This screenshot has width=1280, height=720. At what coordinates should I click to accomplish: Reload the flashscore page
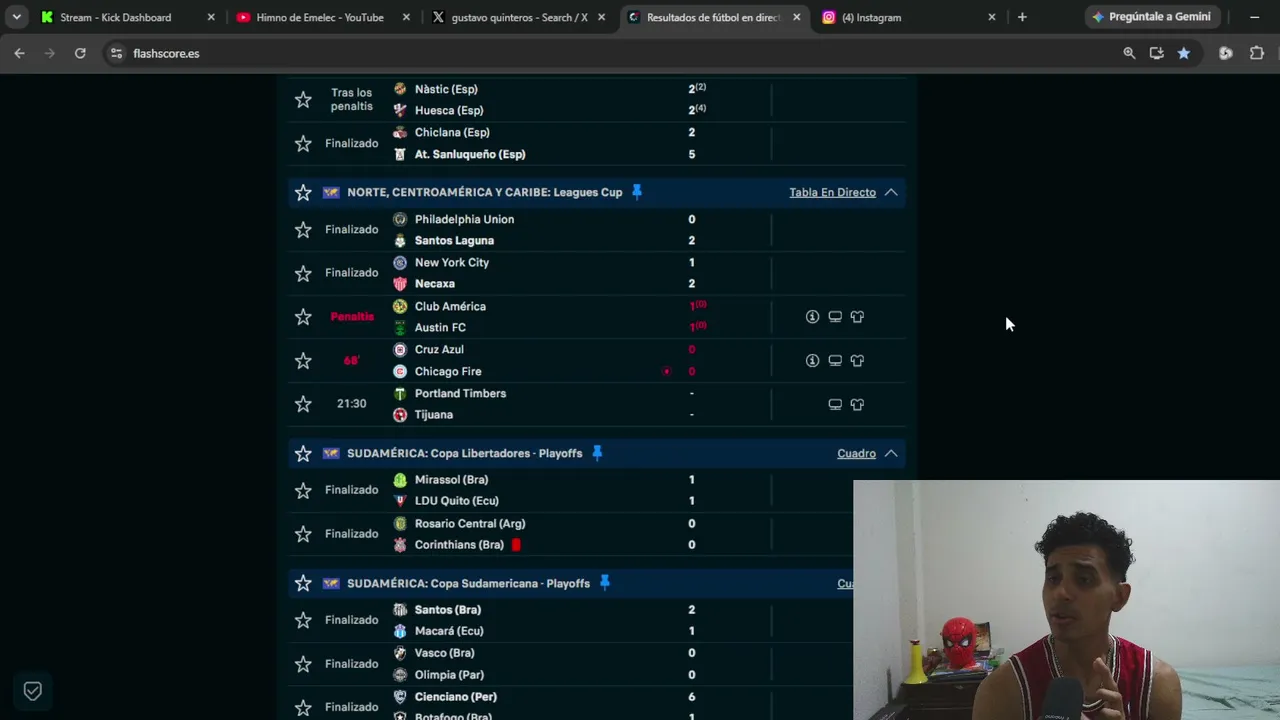click(80, 53)
